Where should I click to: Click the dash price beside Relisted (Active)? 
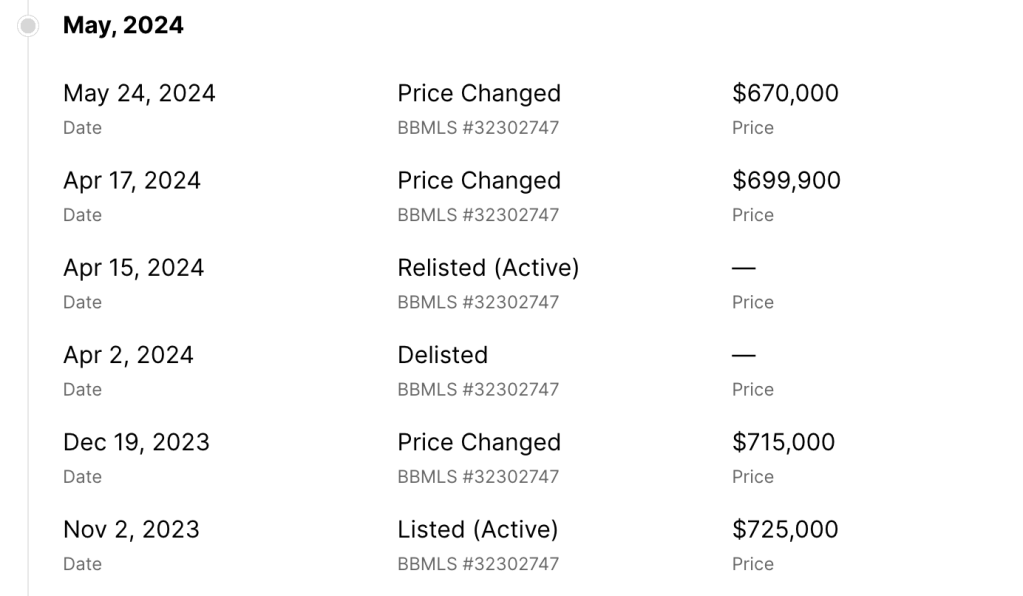tap(743, 268)
